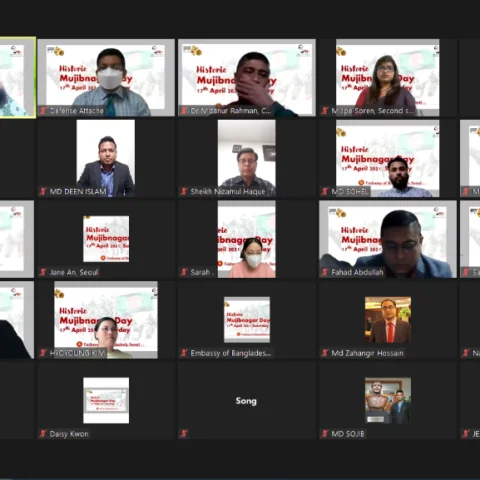Pick HYOYOUNG KIM's video tile

pos(106,320)
